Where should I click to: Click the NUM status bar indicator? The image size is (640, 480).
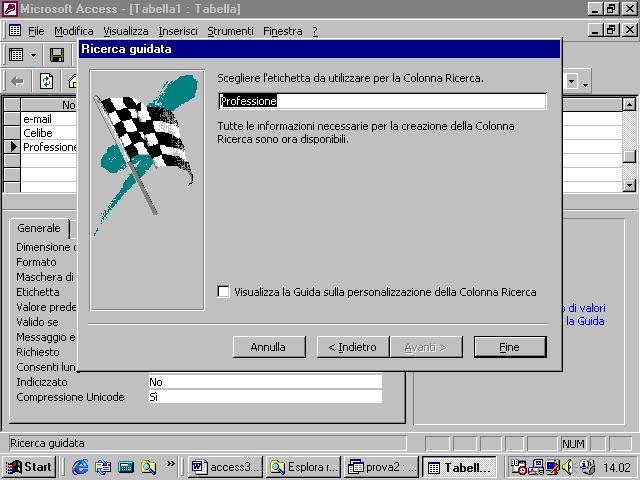(573, 444)
